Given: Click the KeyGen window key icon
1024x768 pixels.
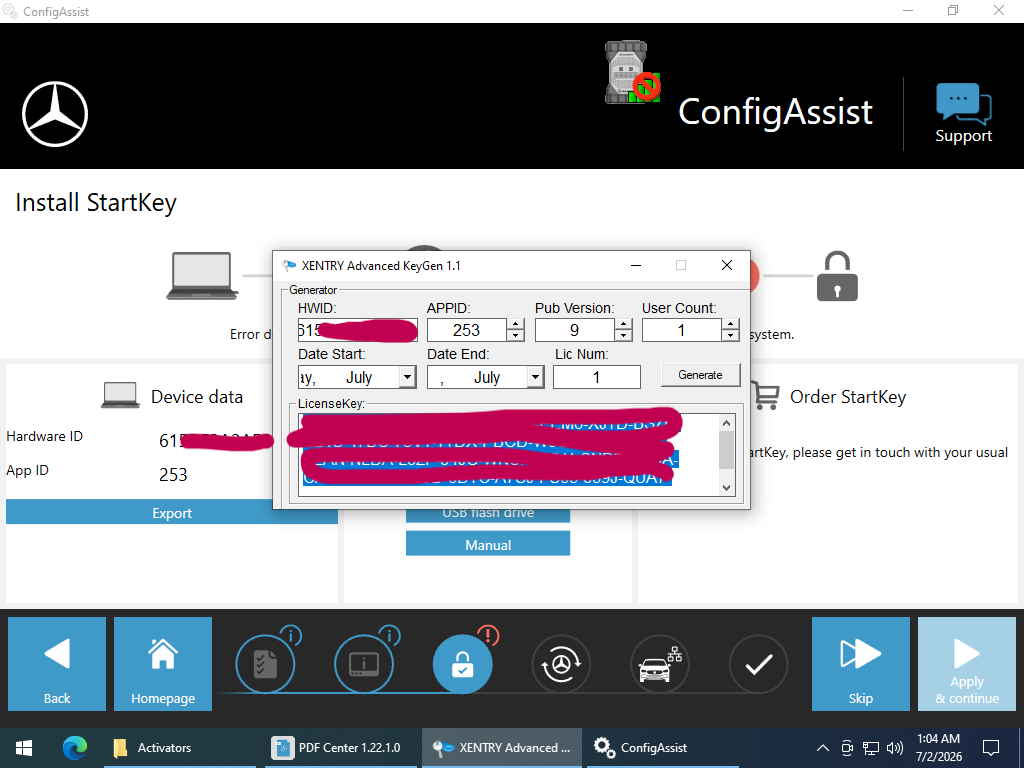Looking at the screenshot, I should (289, 265).
